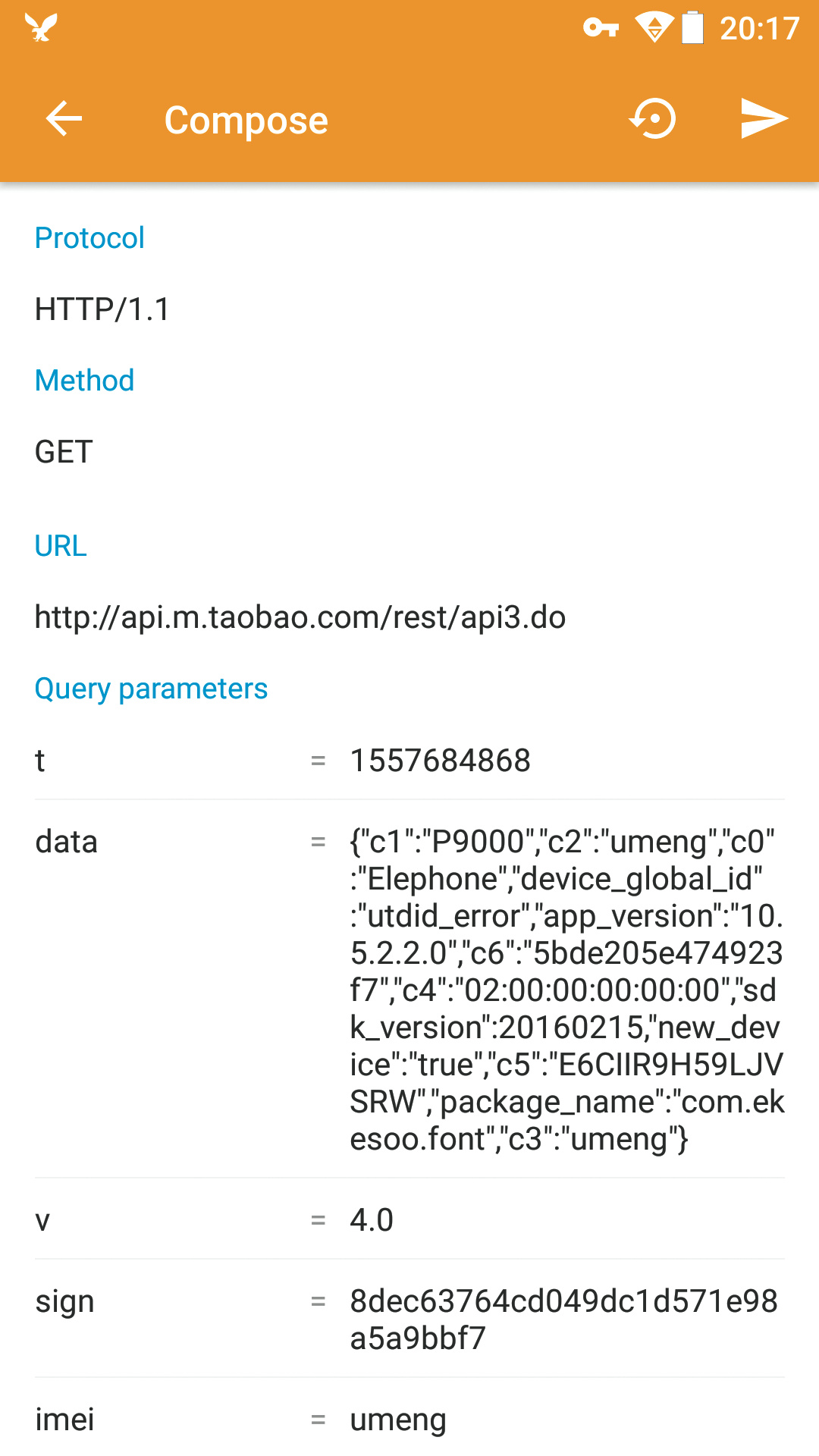The width and height of the screenshot is (819, 1456).
Task: Tap the back arrow icon
Action: (x=64, y=119)
